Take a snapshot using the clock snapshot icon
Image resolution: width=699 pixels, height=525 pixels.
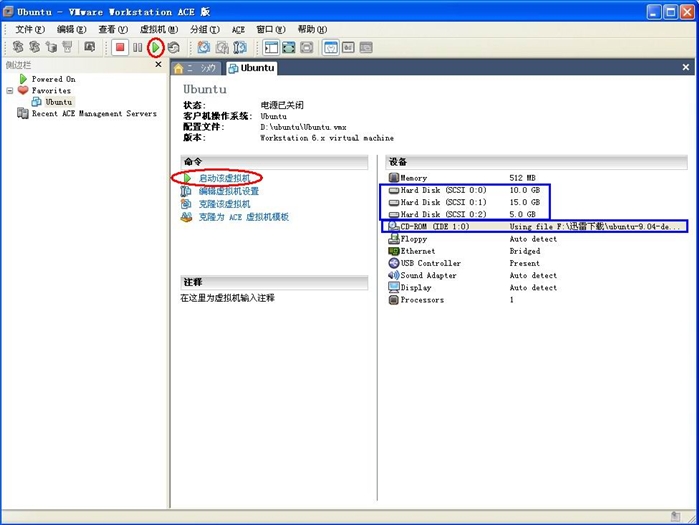tap(204, 47)
